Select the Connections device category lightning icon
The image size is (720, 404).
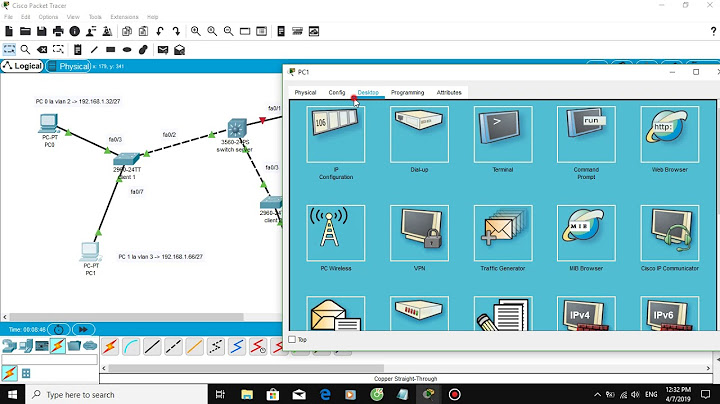click(x=57, y=346)
